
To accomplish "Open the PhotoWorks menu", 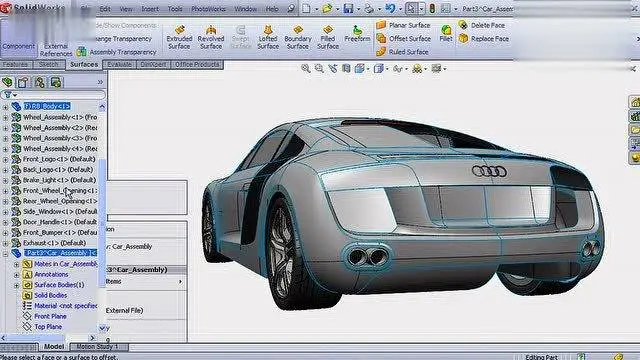I will point(208,9).
